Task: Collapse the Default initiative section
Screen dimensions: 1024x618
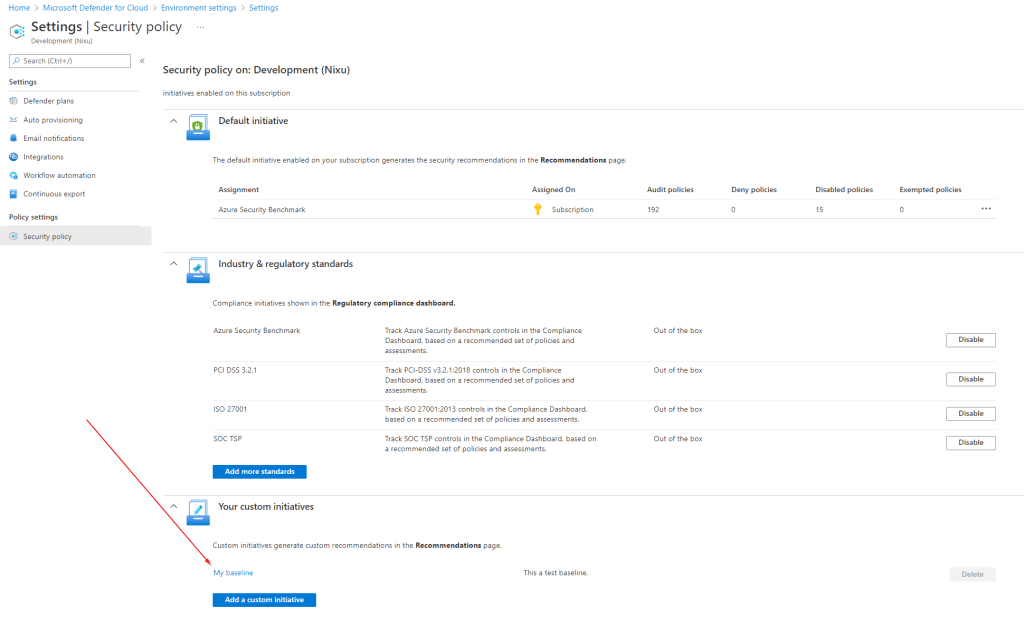Action: coord(174,121)
